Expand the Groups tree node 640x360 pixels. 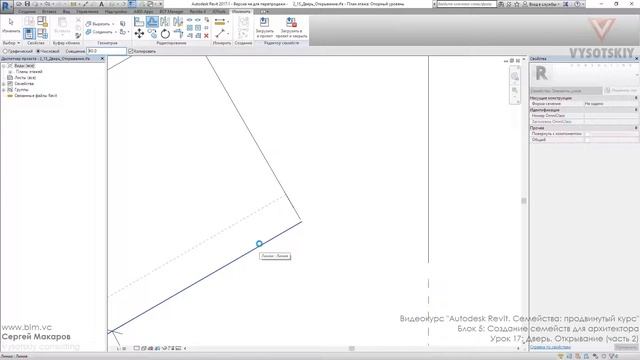4,90
